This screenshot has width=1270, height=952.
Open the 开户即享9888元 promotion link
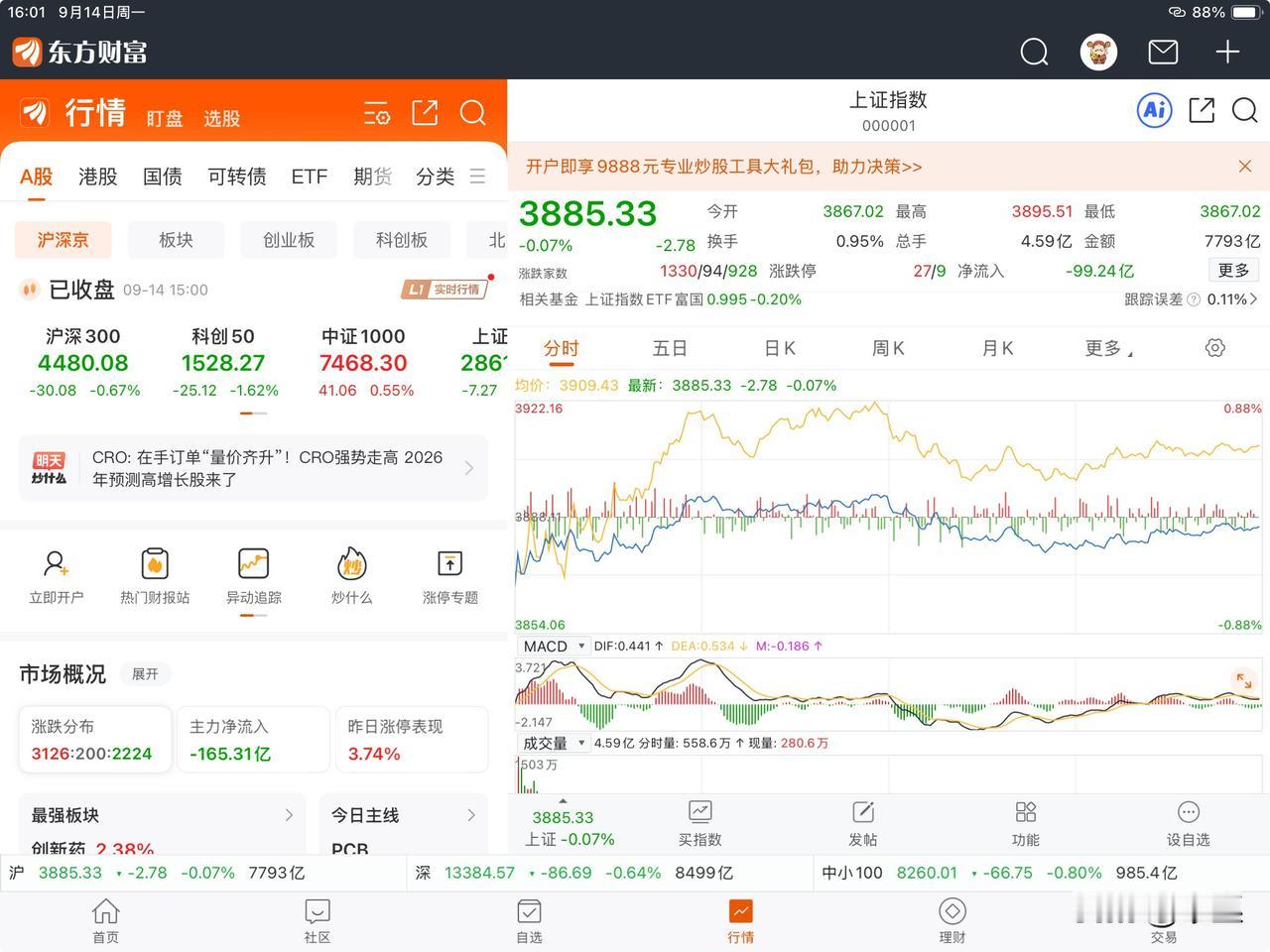click(724, 167)
